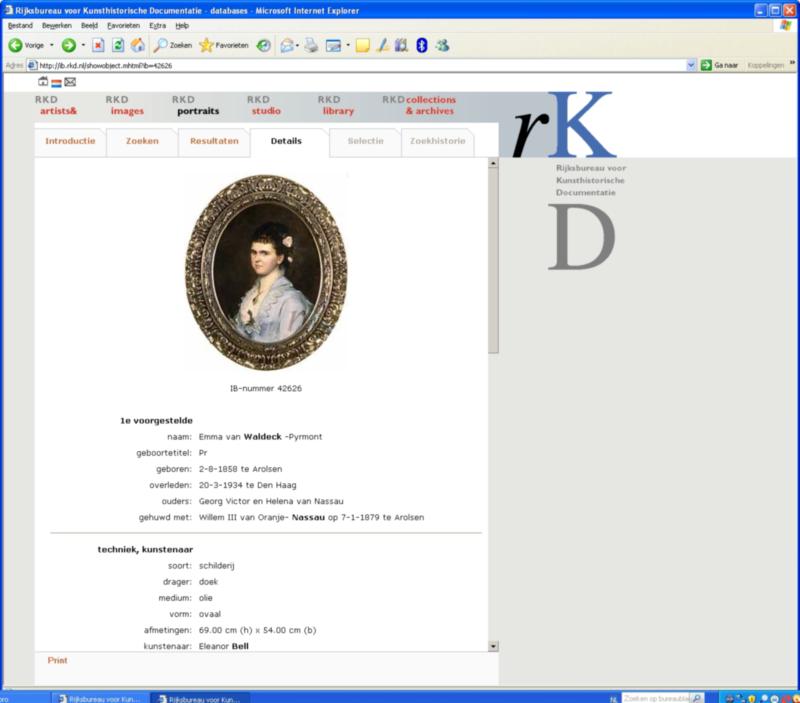Image resolution: width=800 pixels, height=703 pixels.
Task: Click the Bluetooth toolbar icon
Action: (422, 45)
